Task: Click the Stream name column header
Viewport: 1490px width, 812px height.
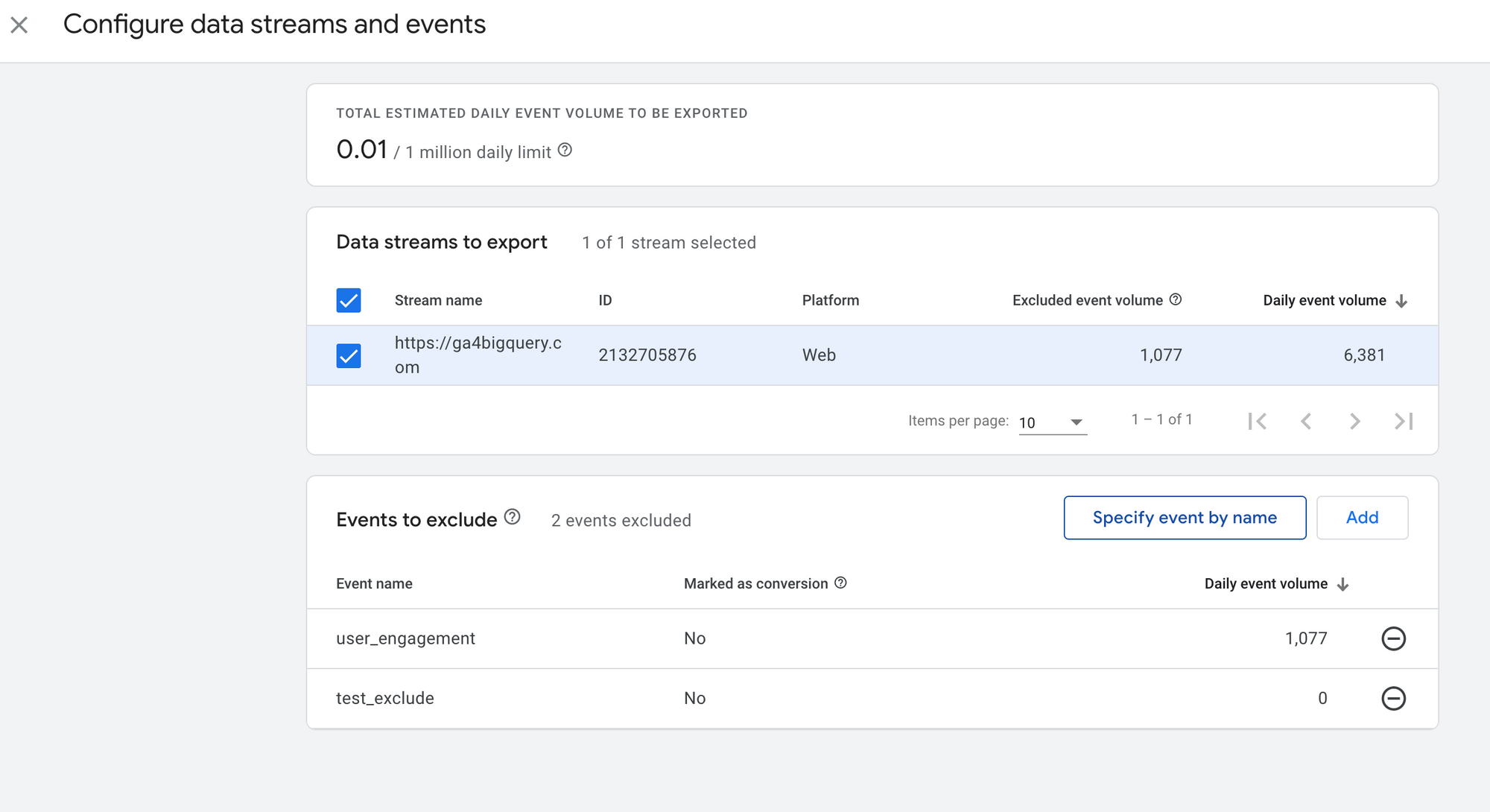Action: [438, 300]
